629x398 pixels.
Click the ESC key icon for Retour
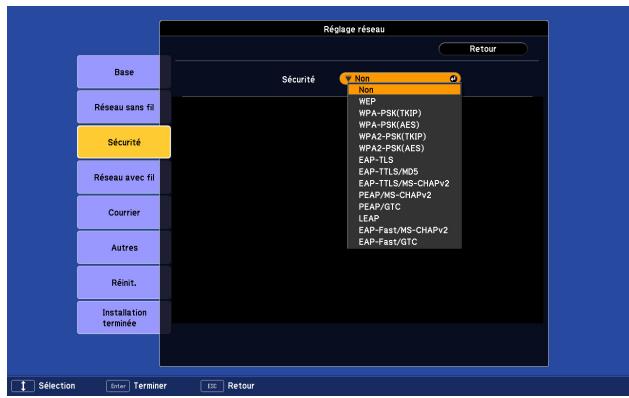tap(212, 386)
